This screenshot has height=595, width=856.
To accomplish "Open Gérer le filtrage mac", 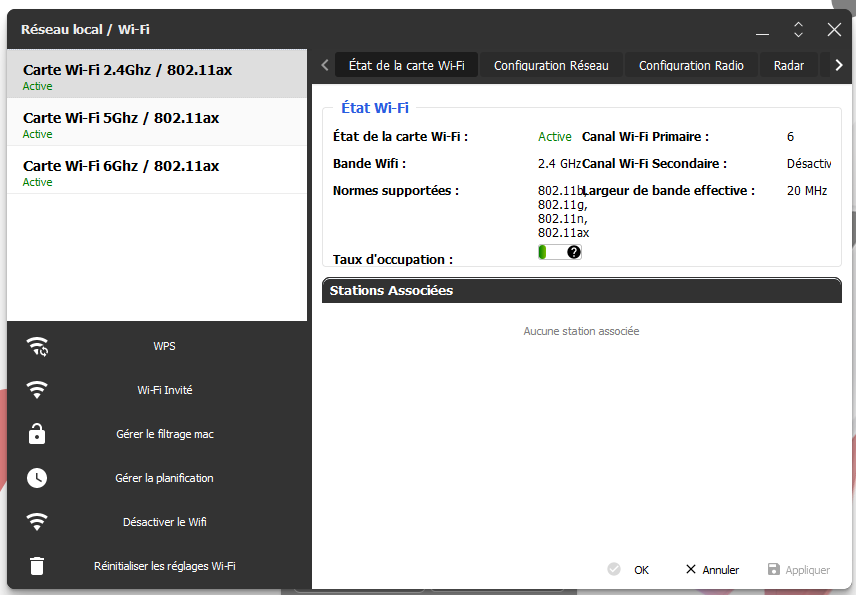I will 157,434.
